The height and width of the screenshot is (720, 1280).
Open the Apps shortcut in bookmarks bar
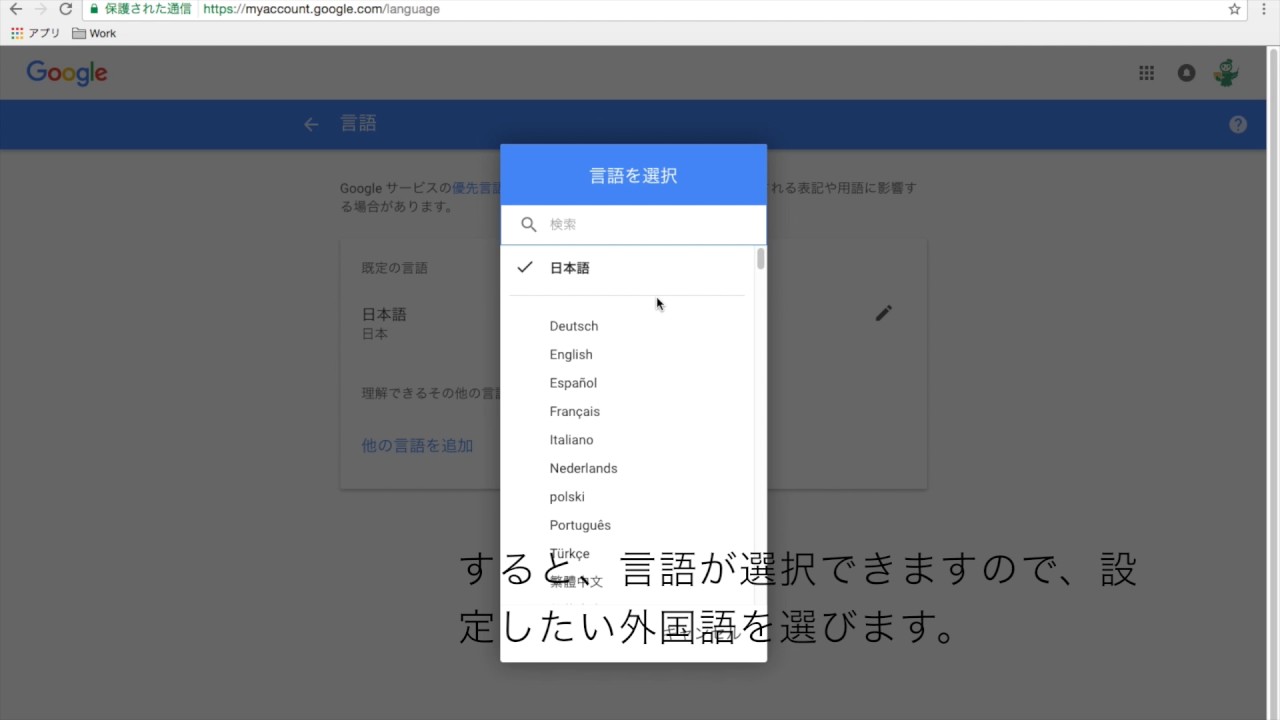35,33
